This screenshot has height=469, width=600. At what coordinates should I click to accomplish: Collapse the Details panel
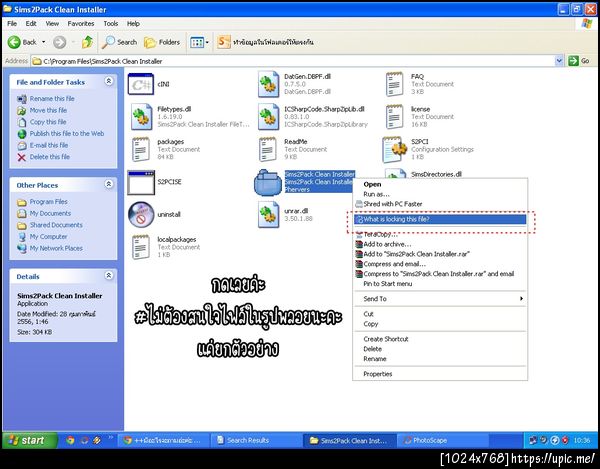[x=109, y=275]
